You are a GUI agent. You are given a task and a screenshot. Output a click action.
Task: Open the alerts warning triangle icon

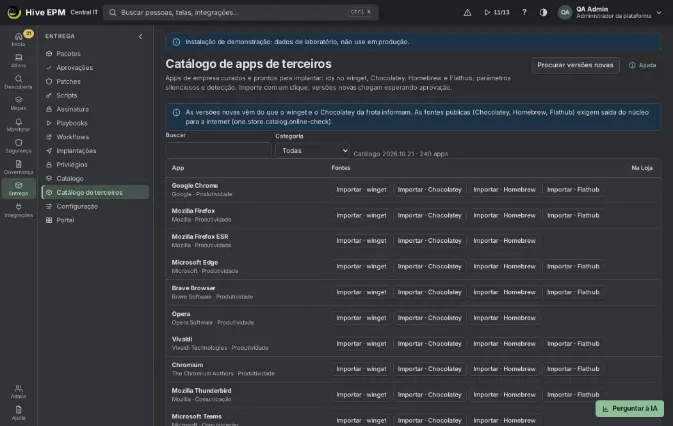(467, 12)
